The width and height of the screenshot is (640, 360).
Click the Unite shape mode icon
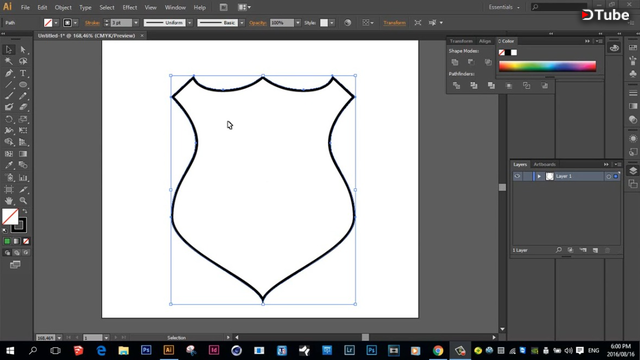pos(455,62)
